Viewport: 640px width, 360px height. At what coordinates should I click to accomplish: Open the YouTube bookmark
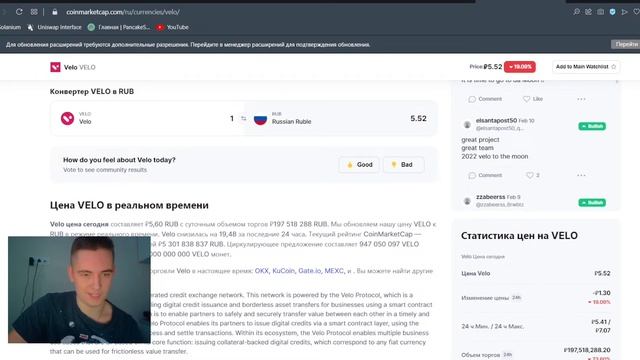click(173, 27)
